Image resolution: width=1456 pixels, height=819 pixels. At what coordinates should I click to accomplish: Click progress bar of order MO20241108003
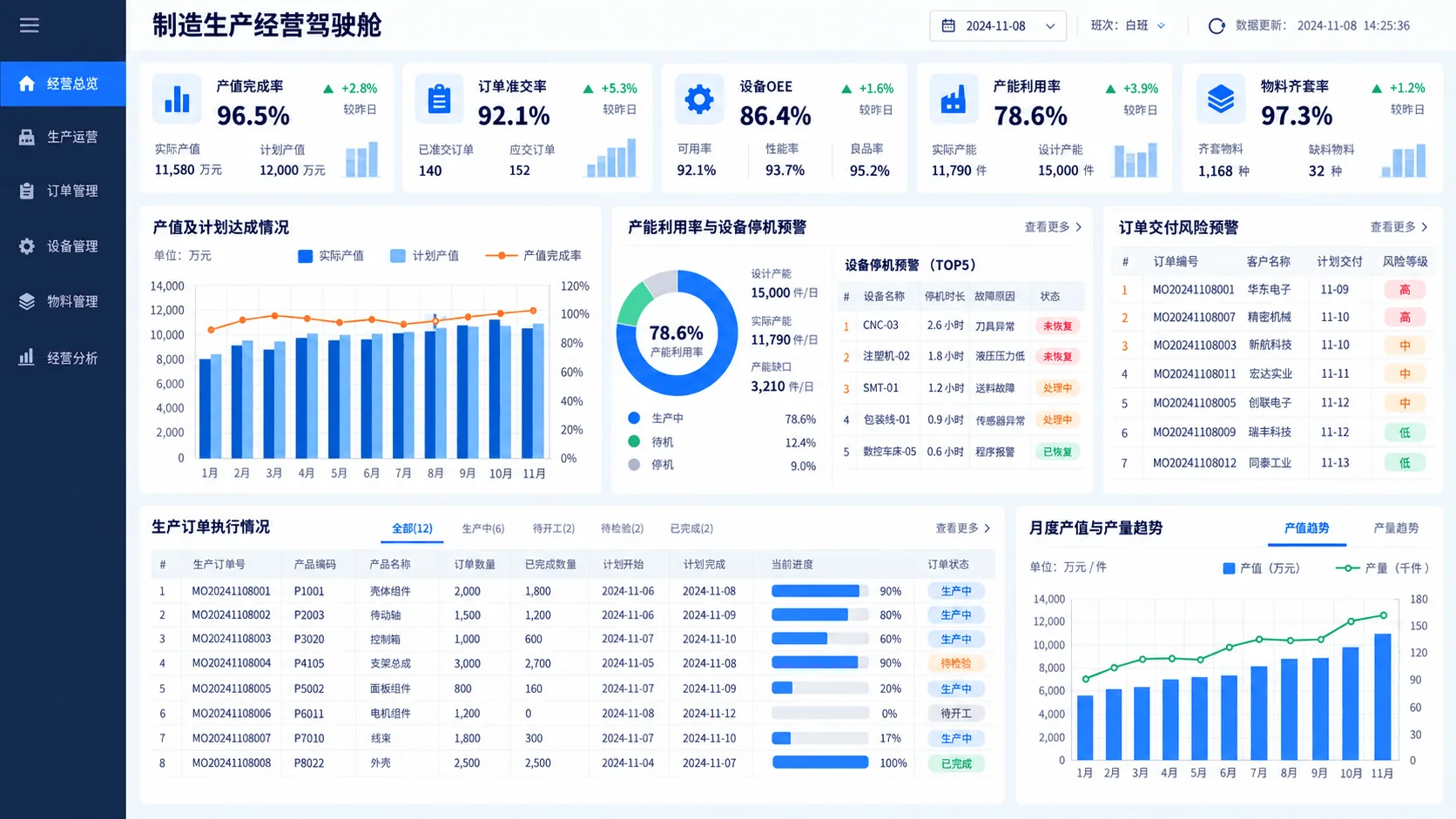pyautogui.click(x=820, y=639)
